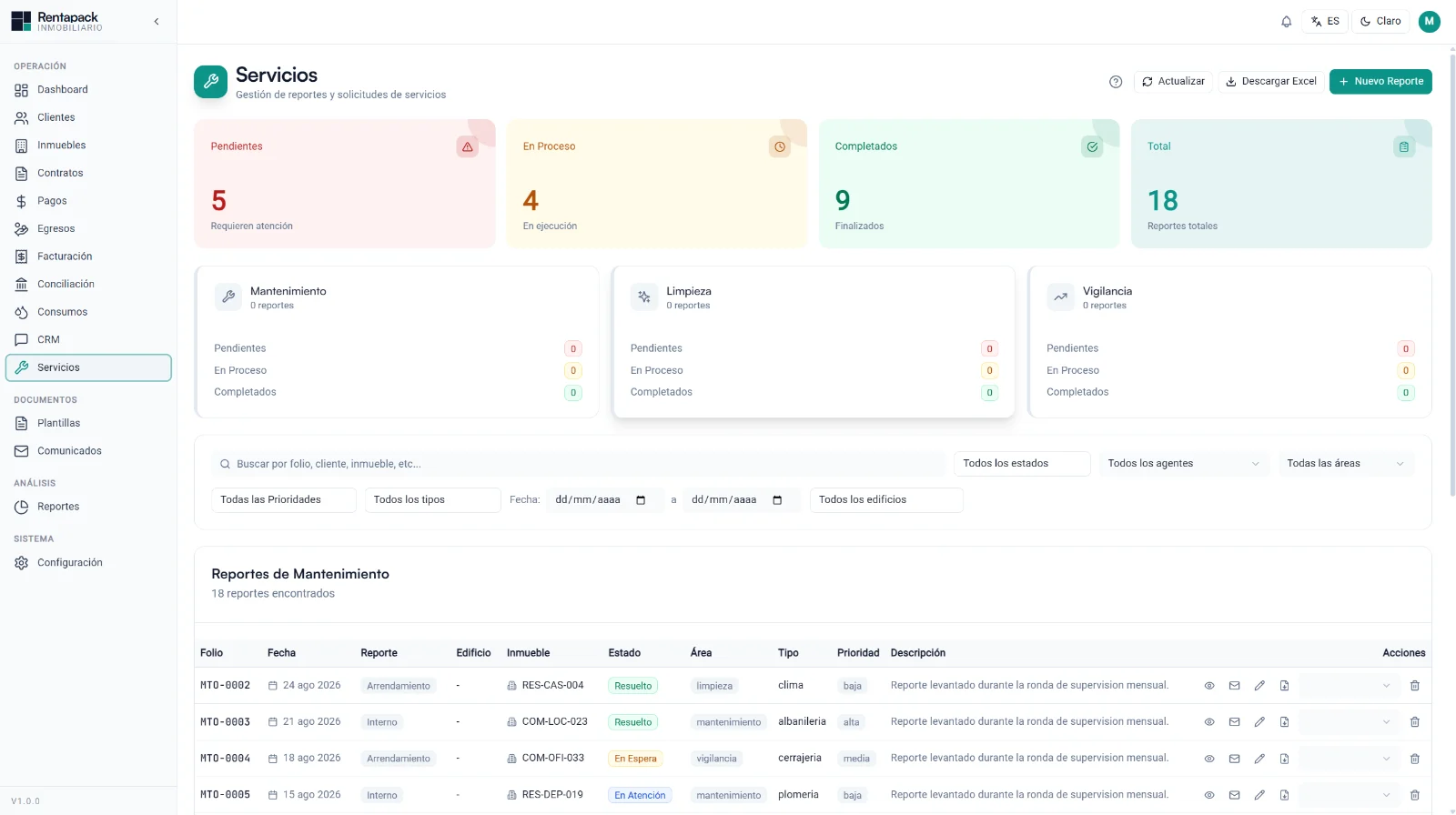Open Todos los estados dropdown
This screenshot has width=1456, height=815.
click(1022, 464)
